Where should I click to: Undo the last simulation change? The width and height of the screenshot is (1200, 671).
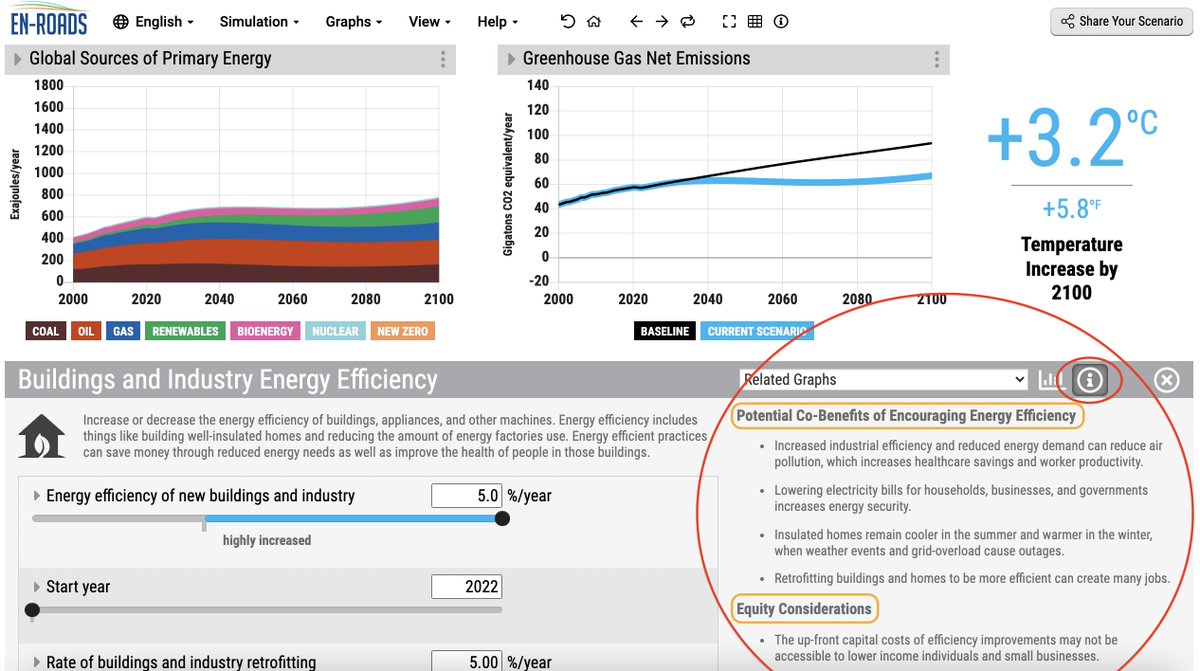[567, 20]
